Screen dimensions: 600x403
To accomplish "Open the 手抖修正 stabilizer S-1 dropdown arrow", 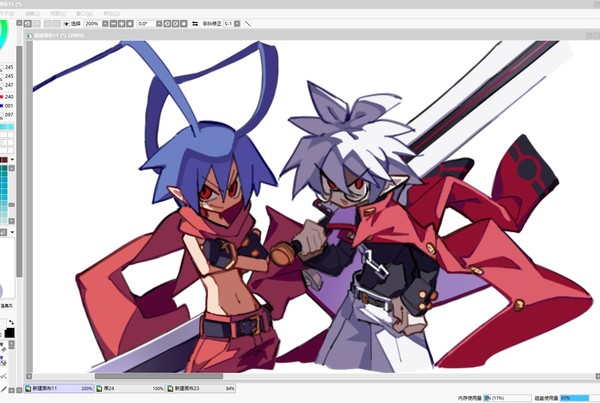I will click(237, 24).
